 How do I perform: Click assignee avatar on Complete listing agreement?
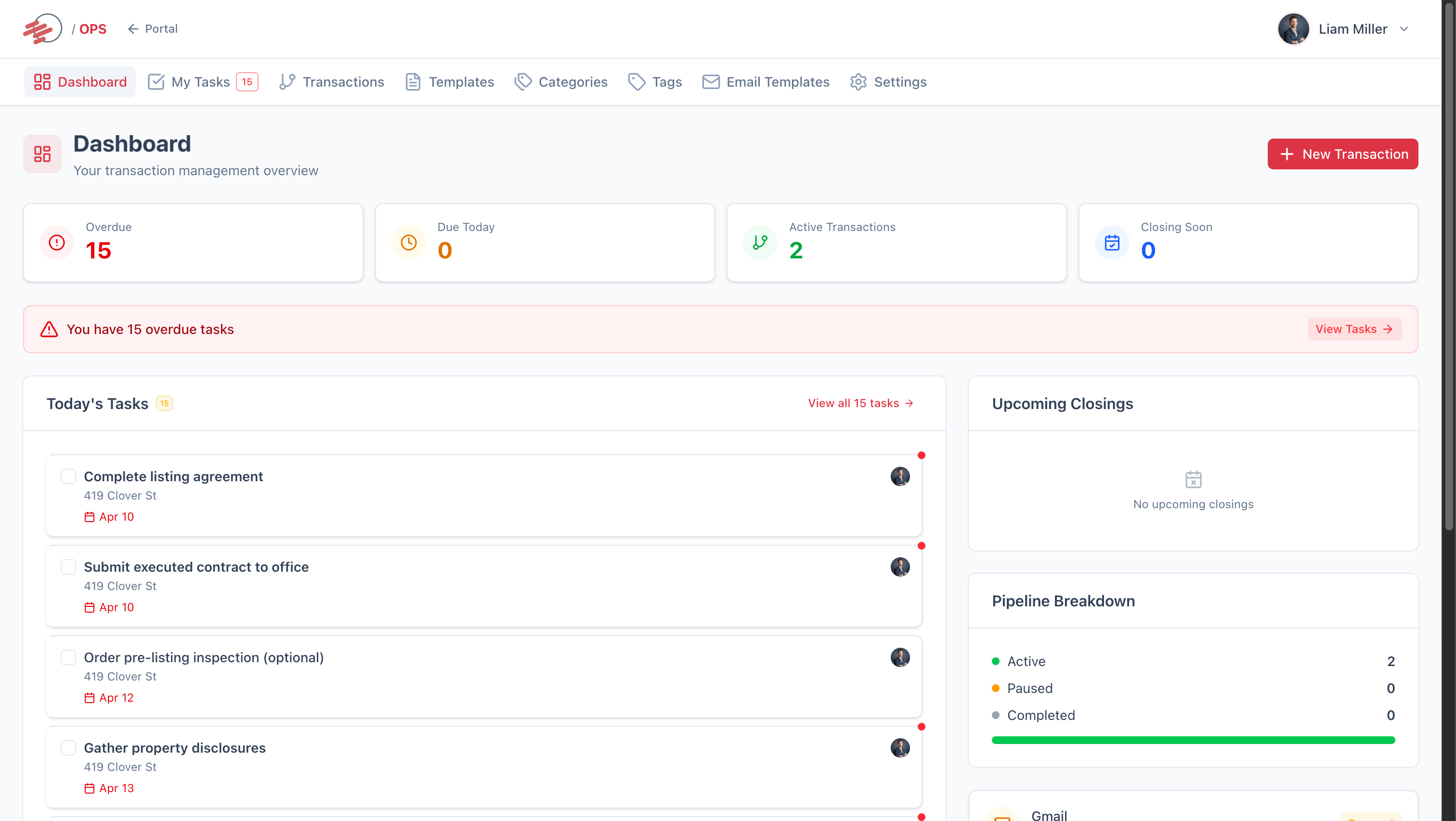click(x=900, y=476)
